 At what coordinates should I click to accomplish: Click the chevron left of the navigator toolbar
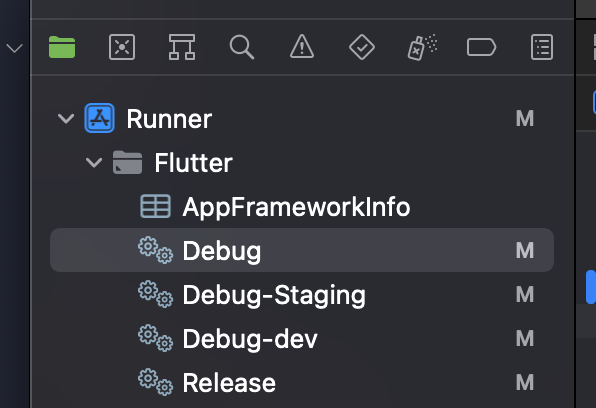(14, 48)
